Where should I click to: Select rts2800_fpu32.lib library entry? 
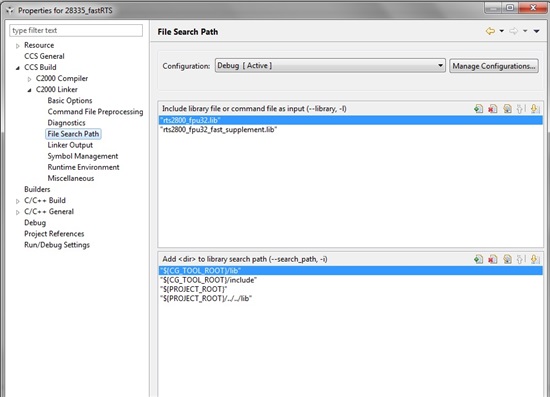point(350,120)
